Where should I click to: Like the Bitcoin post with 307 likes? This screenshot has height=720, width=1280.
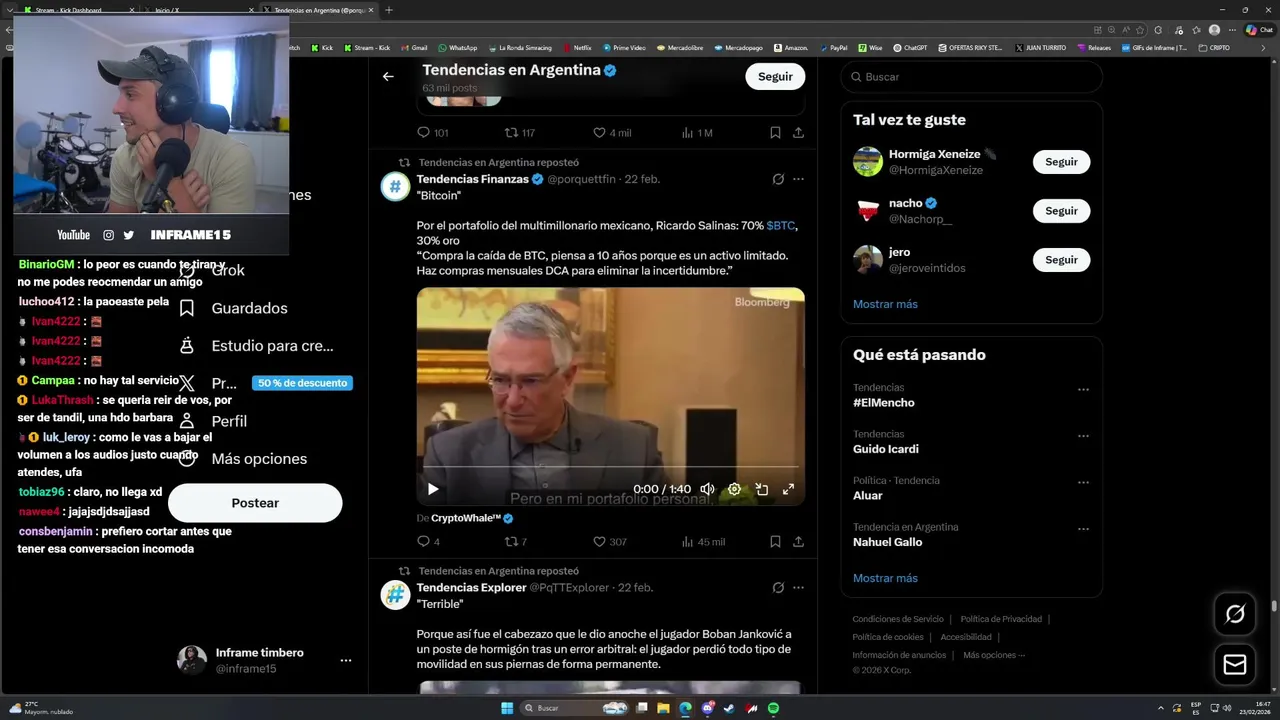(610, 542)
